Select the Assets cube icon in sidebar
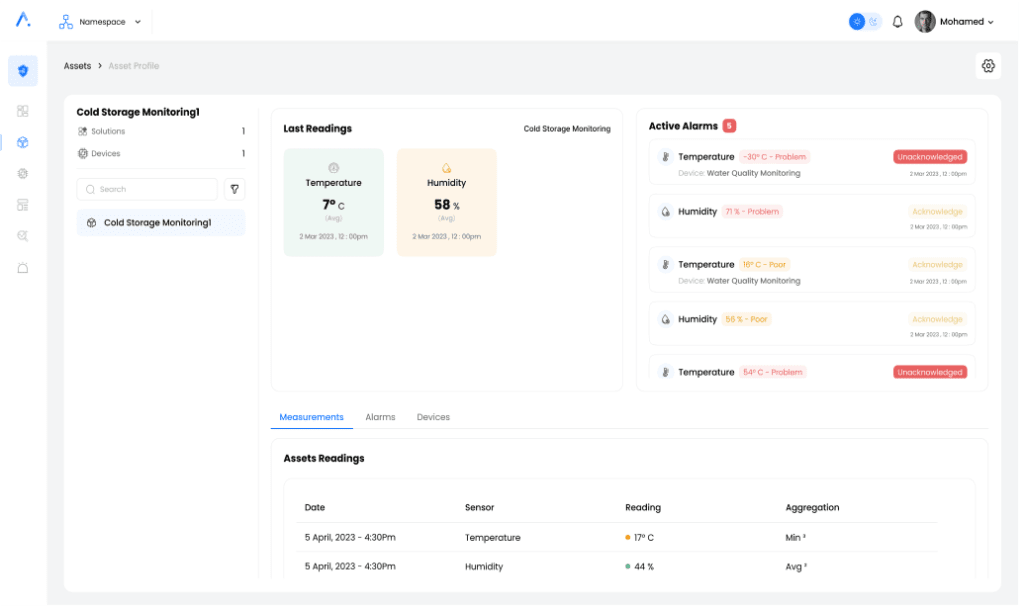 coord(23,142)
